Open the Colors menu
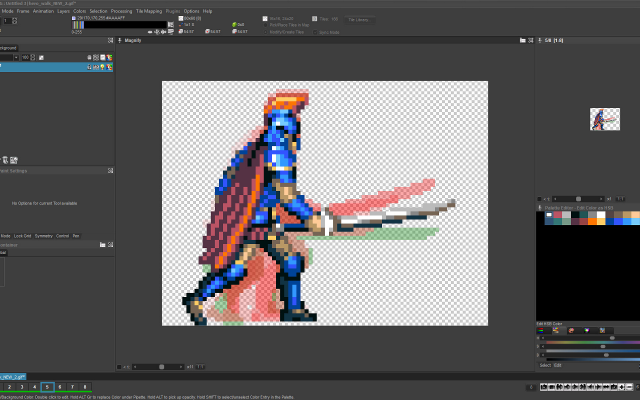Viewport: 640px width, 400px height. pos(80,11)
